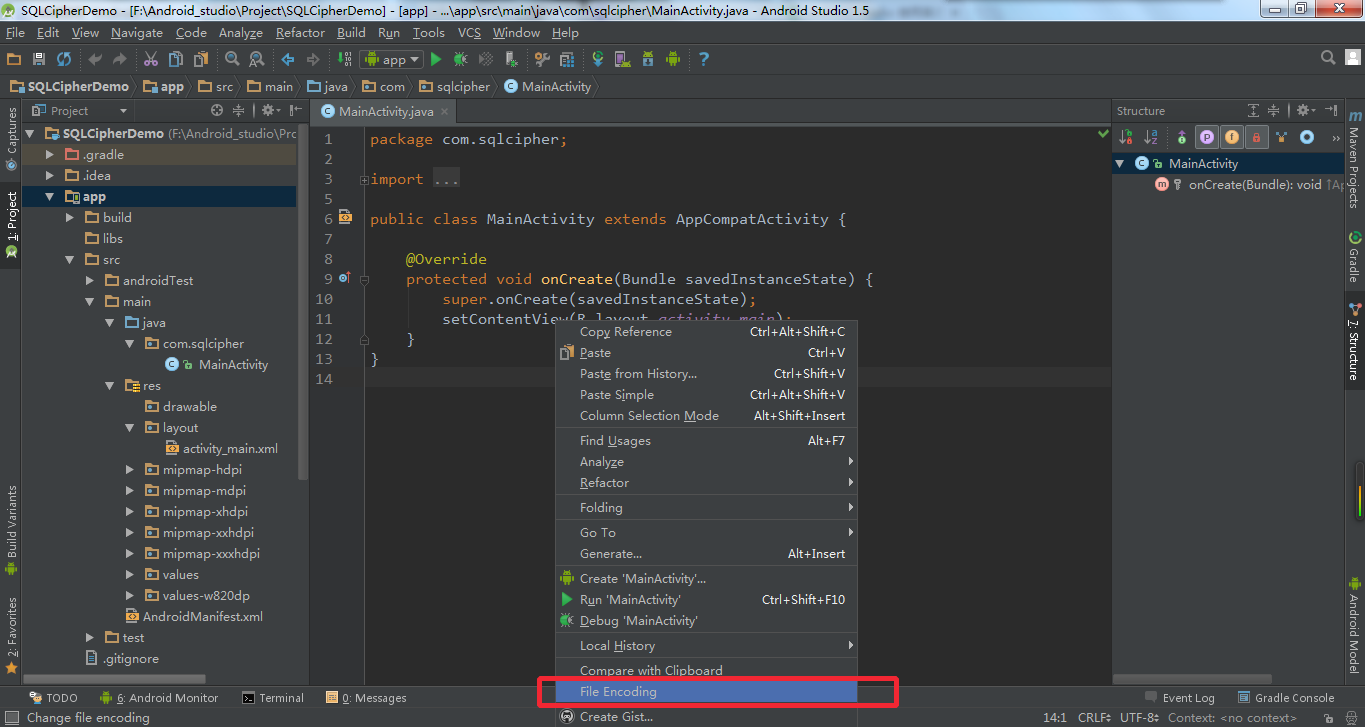Open the AVD Manager icon
Viewport: 1365px width, 727px height.
623,60
